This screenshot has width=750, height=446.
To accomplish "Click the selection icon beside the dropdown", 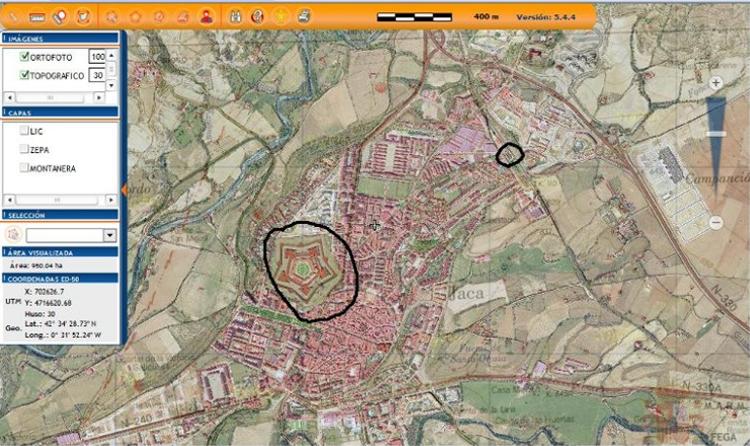I will (x=13, y=233).
